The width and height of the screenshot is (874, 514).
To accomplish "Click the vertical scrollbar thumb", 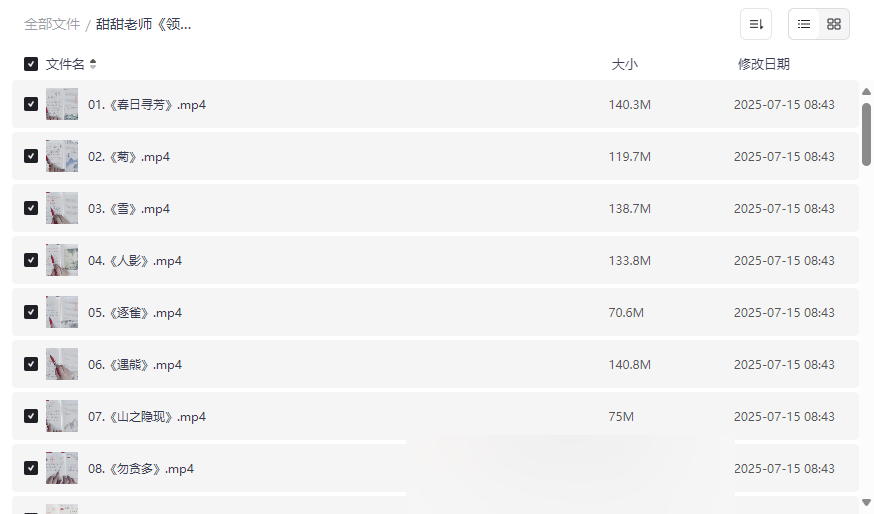I will (866, 134).
